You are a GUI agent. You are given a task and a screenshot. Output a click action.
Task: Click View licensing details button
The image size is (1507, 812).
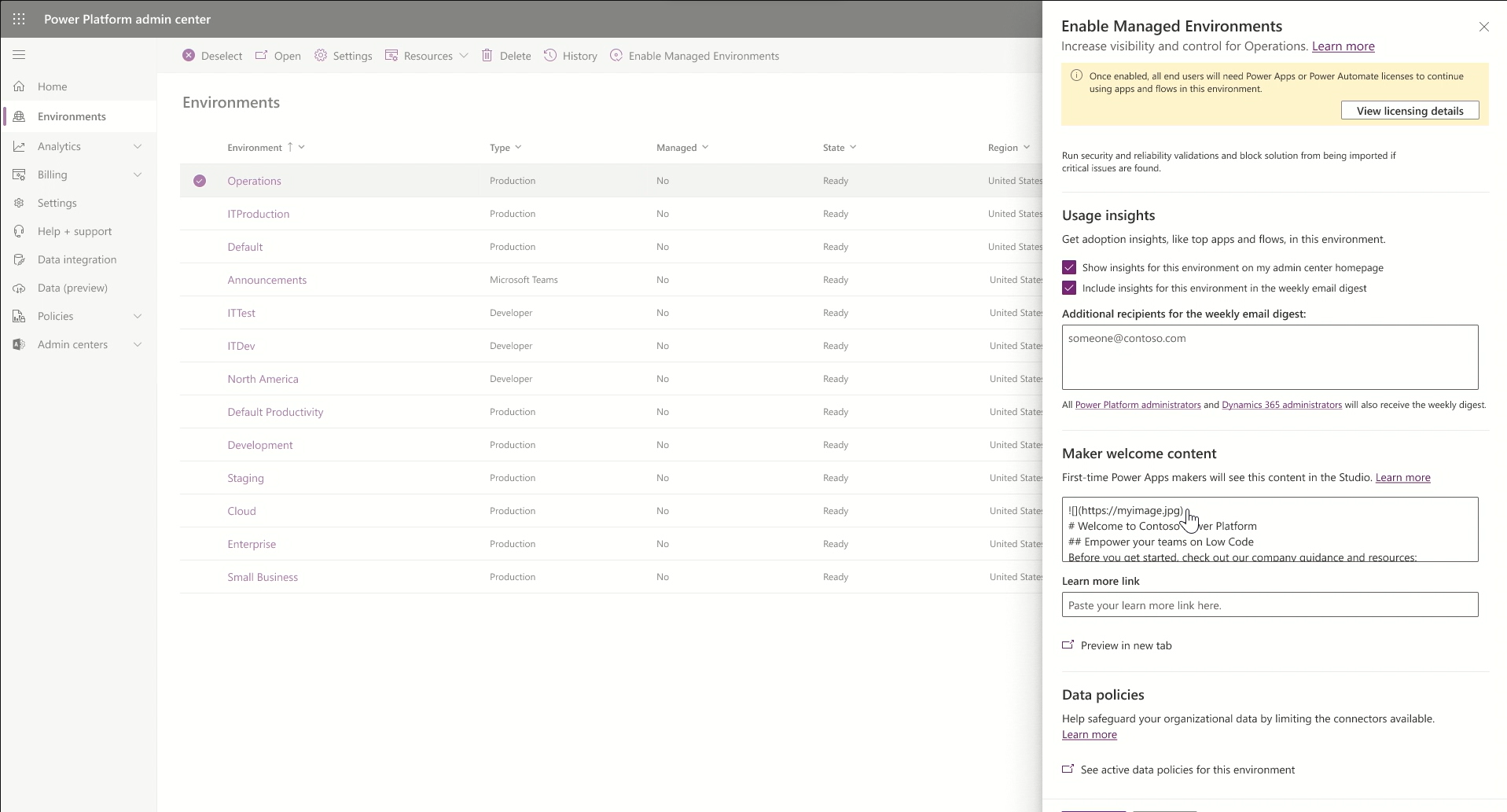(1410, 111)
